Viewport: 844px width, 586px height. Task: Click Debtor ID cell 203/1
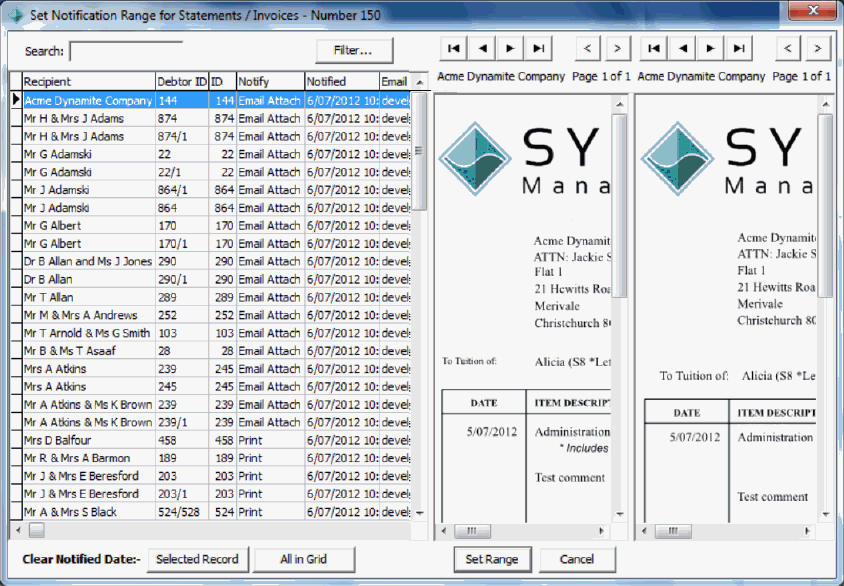pyautogui.click(x=182, y=494)
